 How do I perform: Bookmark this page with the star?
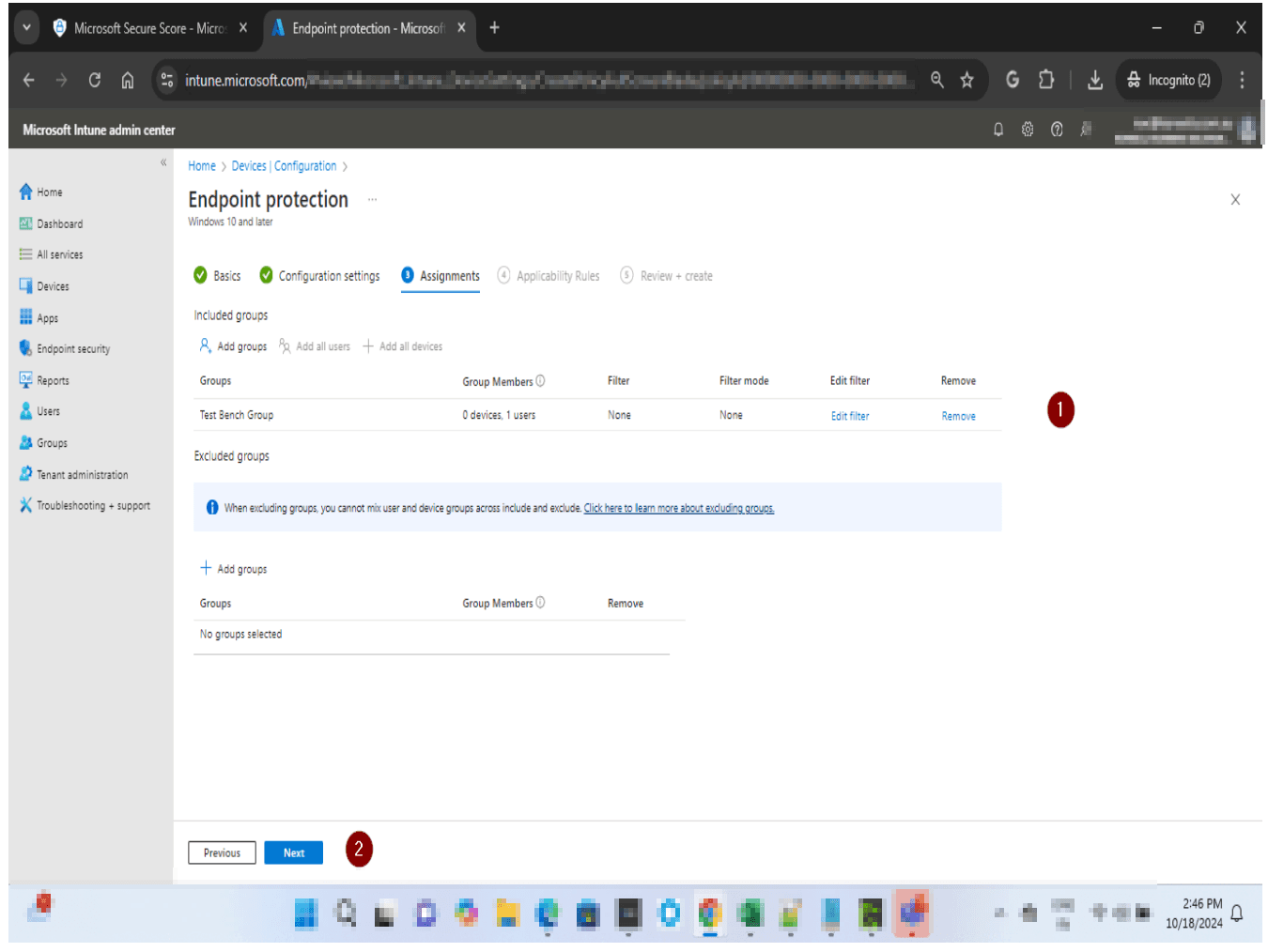966,81
